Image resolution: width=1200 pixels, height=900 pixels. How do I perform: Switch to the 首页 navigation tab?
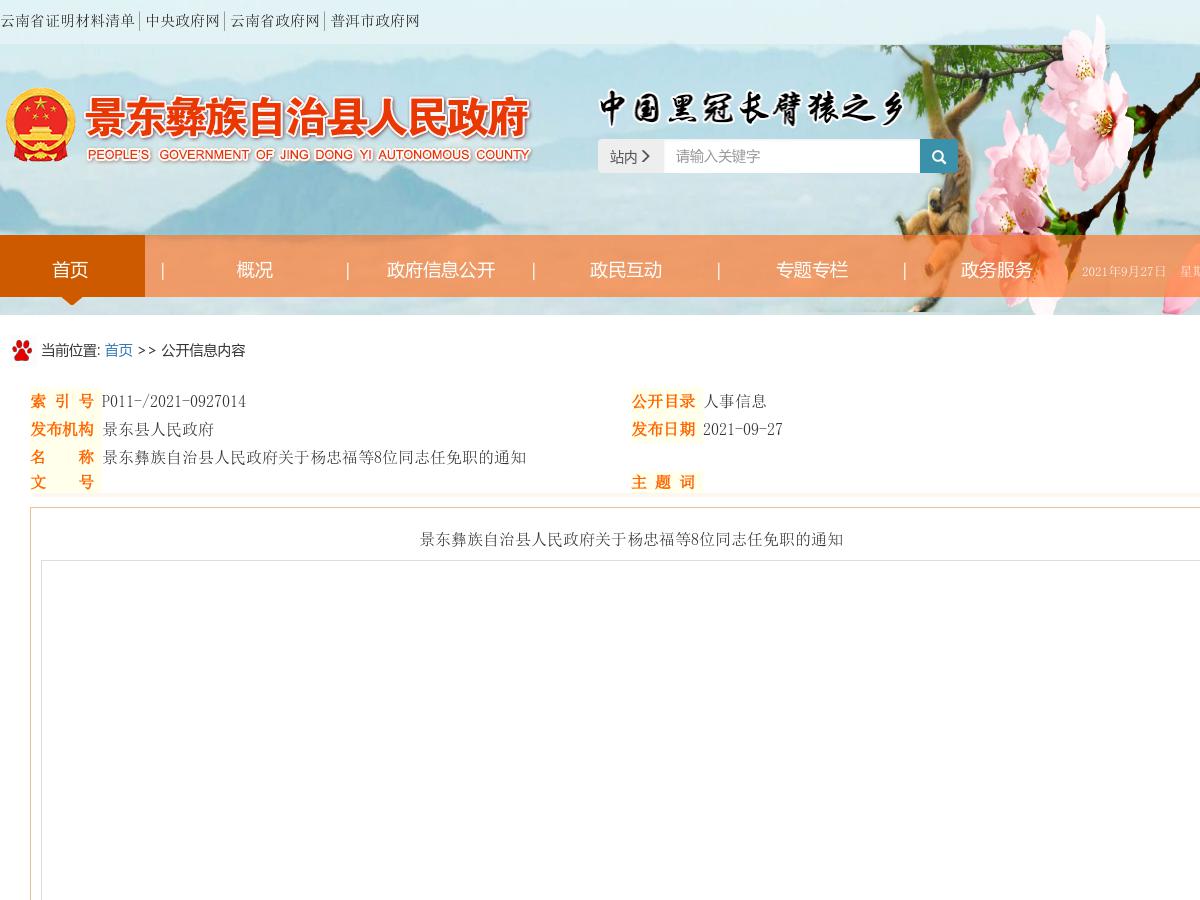70,270
